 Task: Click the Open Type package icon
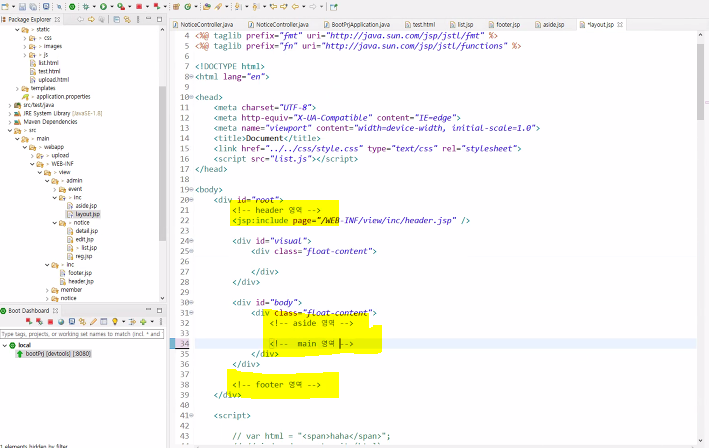pyautogui.click(x=176, y=7)
